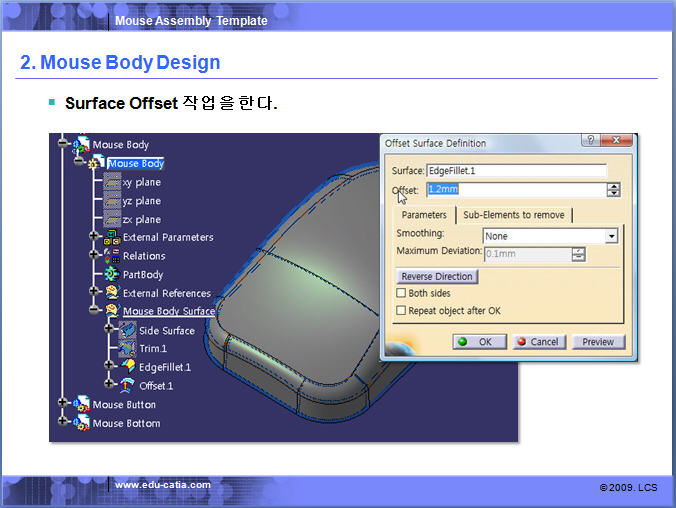Expand the Mouse Bottom tree node
Image resolution: width=676 pixels, height=508 pixels.
pos(62,423)
